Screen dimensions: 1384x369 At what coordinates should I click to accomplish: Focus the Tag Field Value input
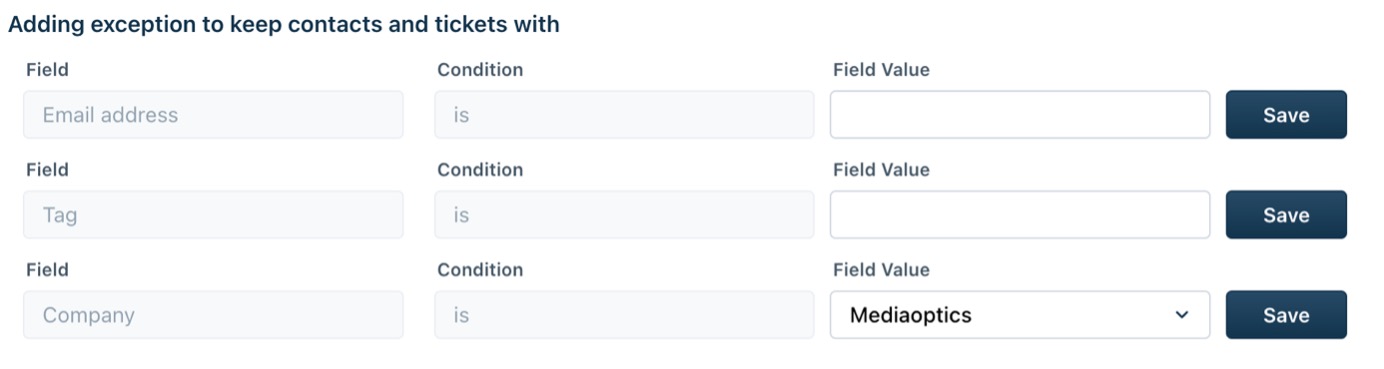pyautogui.click(x=1020, y=215)
